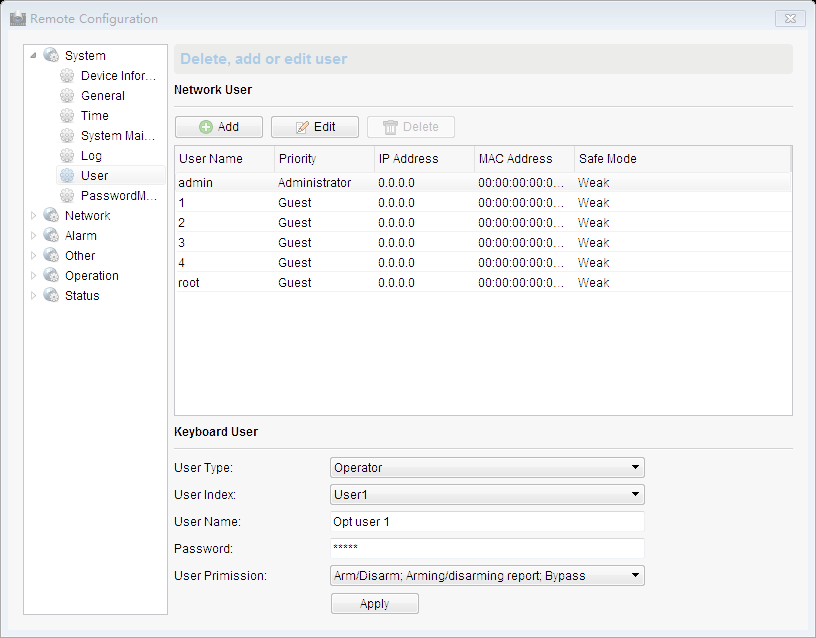Sort by User Name column header
This screenshot has width=816, height=638.
pos(224,159)
